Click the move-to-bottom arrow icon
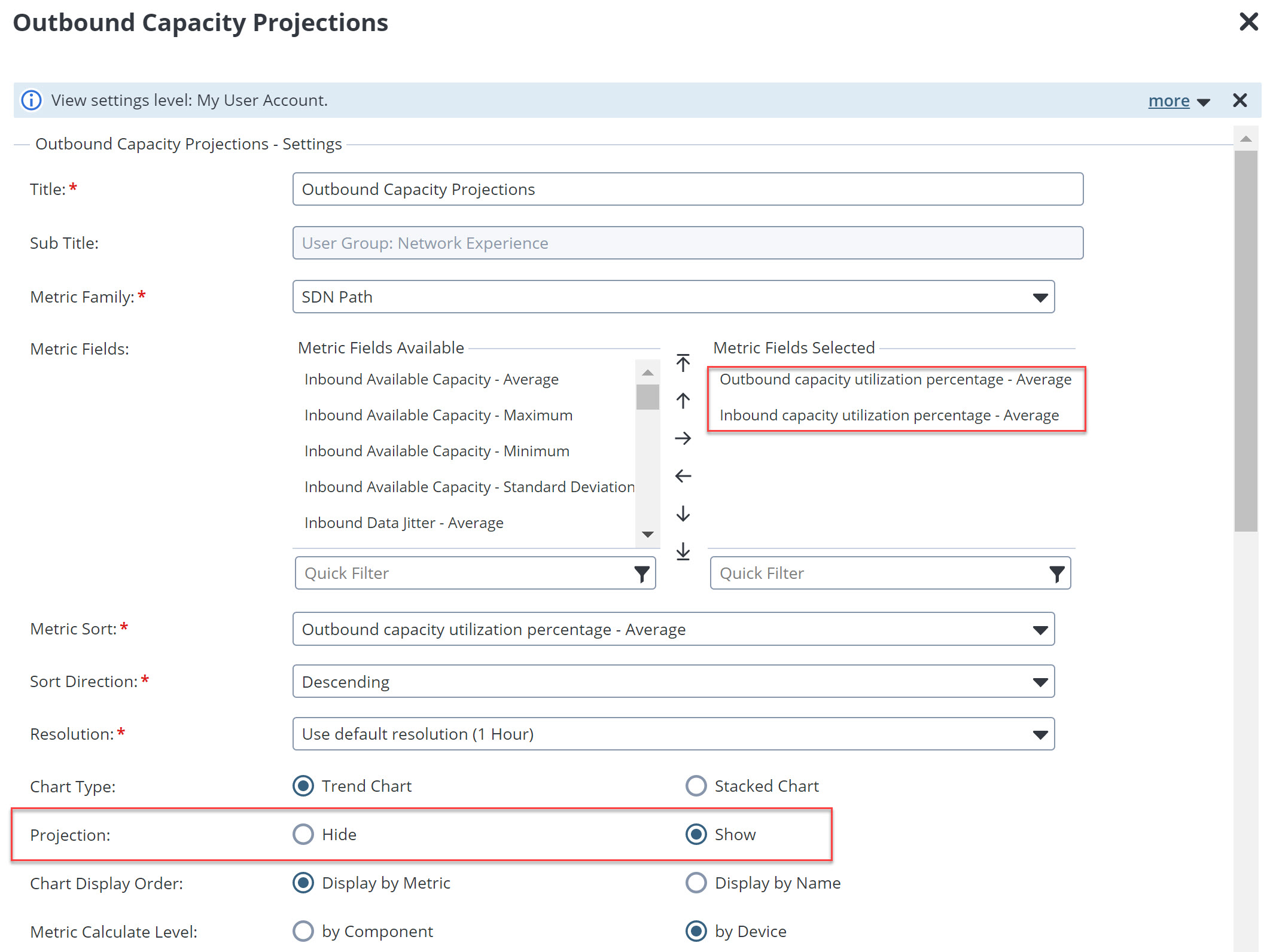 point(683,551)
